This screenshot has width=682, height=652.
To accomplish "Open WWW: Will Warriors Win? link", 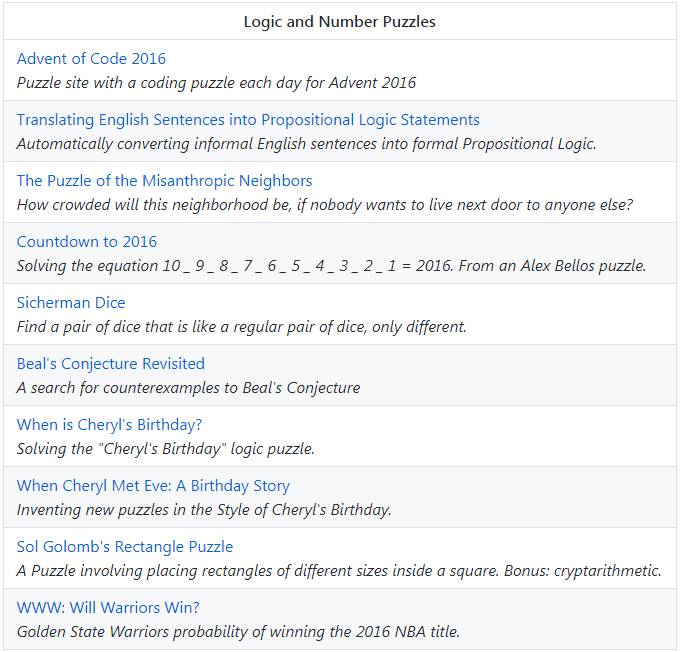I will 108,608.
